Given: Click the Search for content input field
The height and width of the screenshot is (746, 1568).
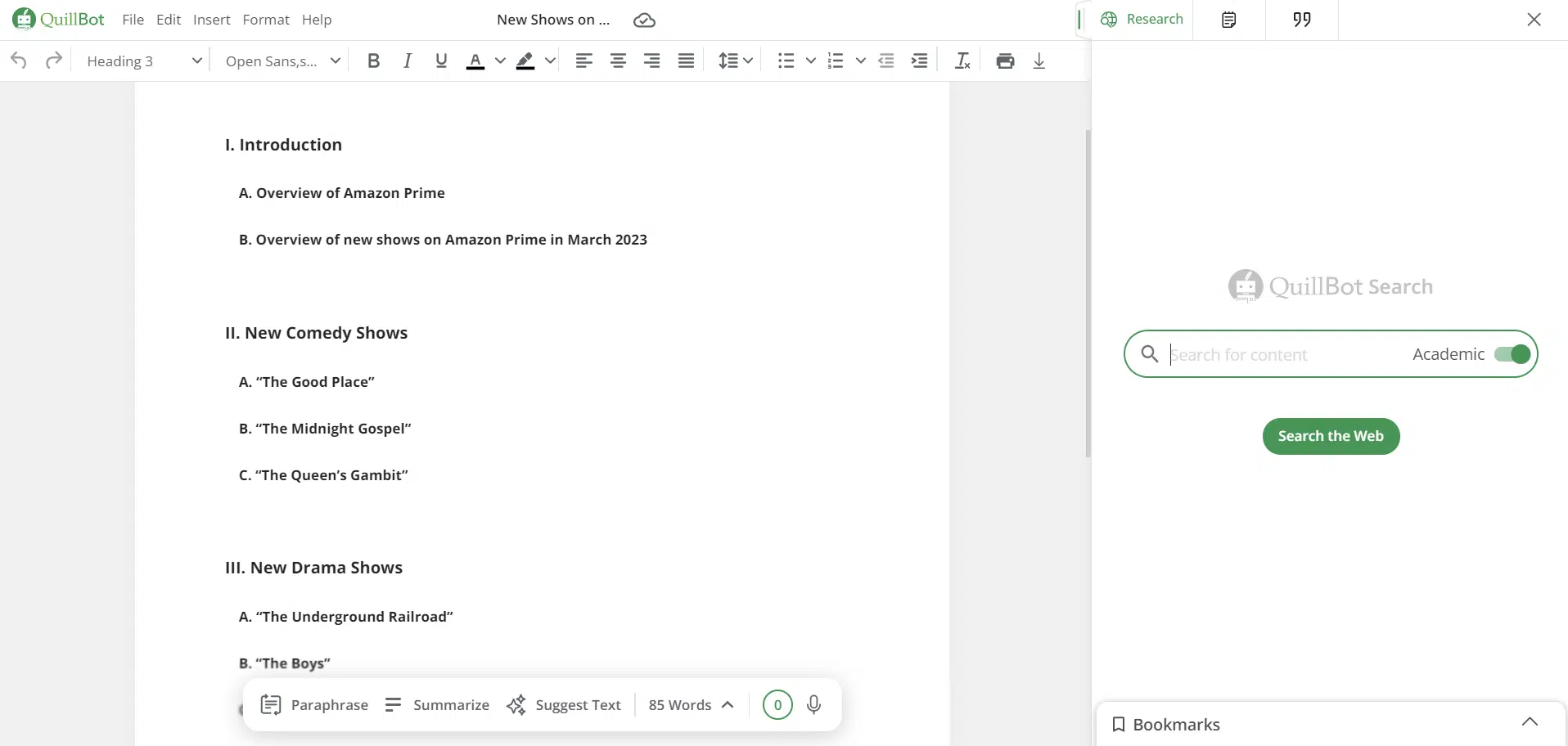Looking at the screenshot, I should pyautogui.click(x=1285, y=354).
